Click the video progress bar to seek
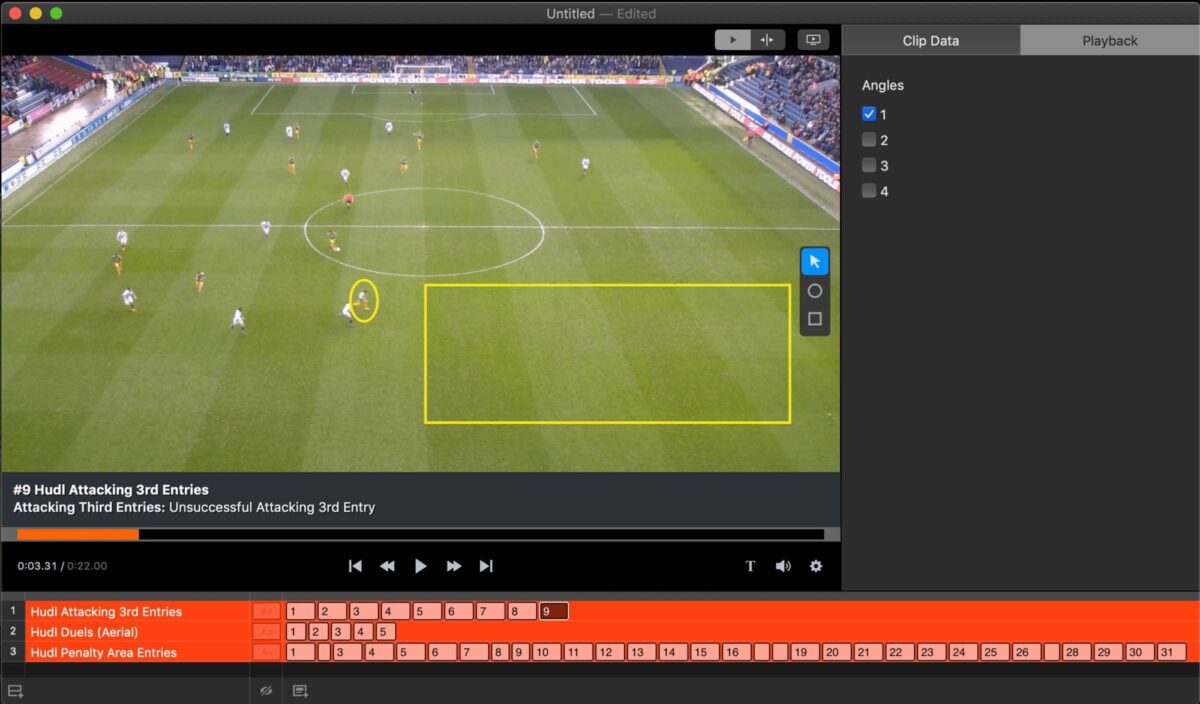This screenshot has height=704, width=1200. (x=420, y=533)
